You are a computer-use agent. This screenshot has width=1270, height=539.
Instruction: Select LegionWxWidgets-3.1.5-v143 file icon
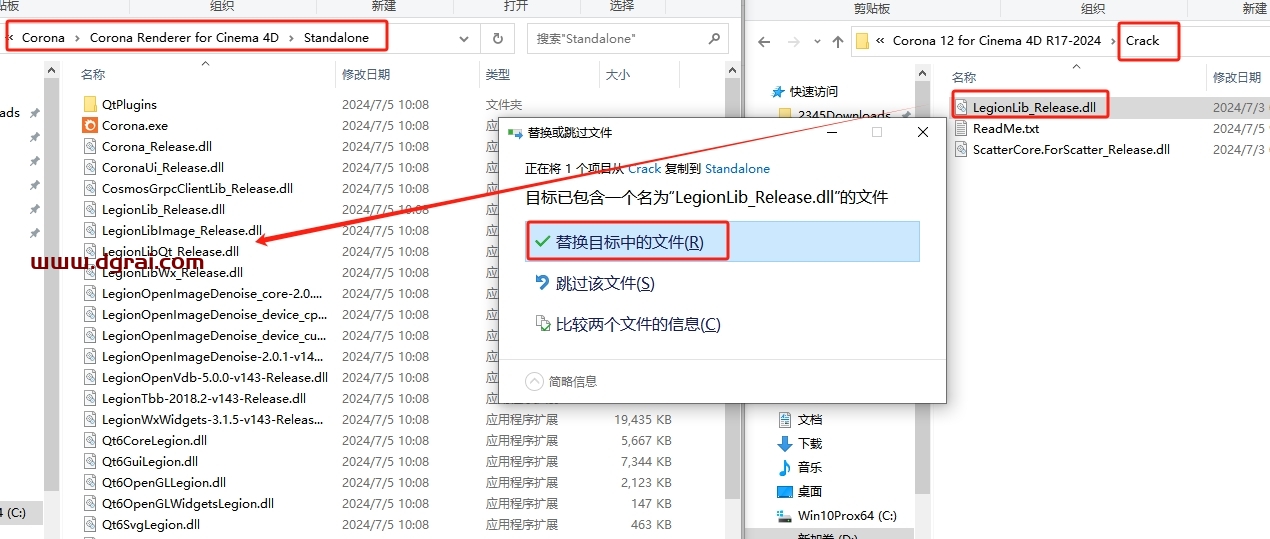90,419
